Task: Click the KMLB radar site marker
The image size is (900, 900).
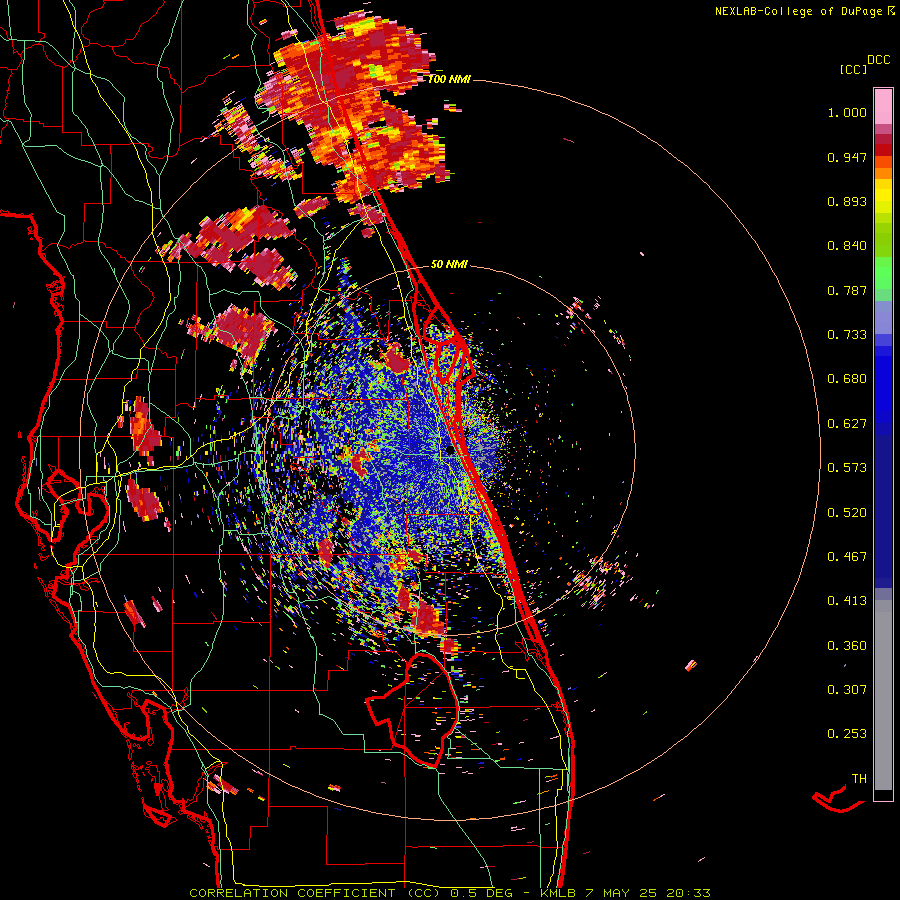Action: click(x=450, y=451)
